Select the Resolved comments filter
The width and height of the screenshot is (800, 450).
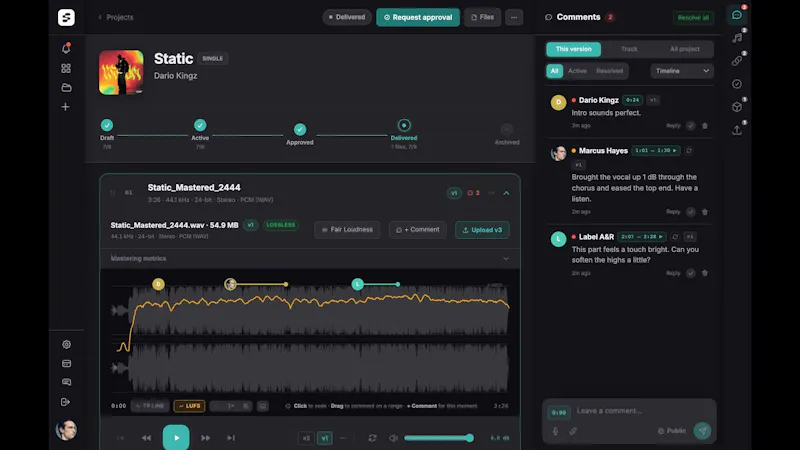click(x=609, y=71)
